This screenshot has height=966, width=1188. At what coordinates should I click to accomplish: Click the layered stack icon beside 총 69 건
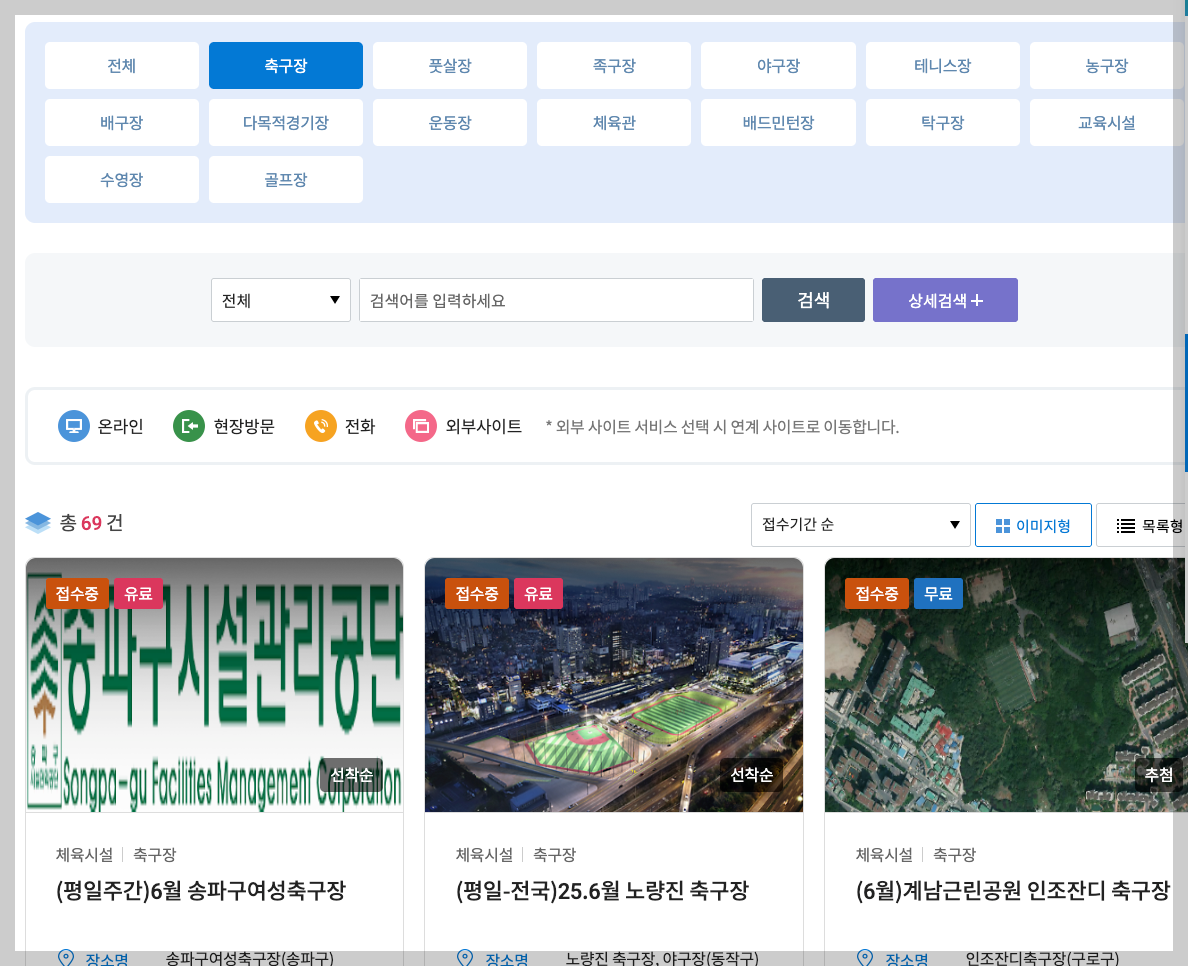click(38, 523)
